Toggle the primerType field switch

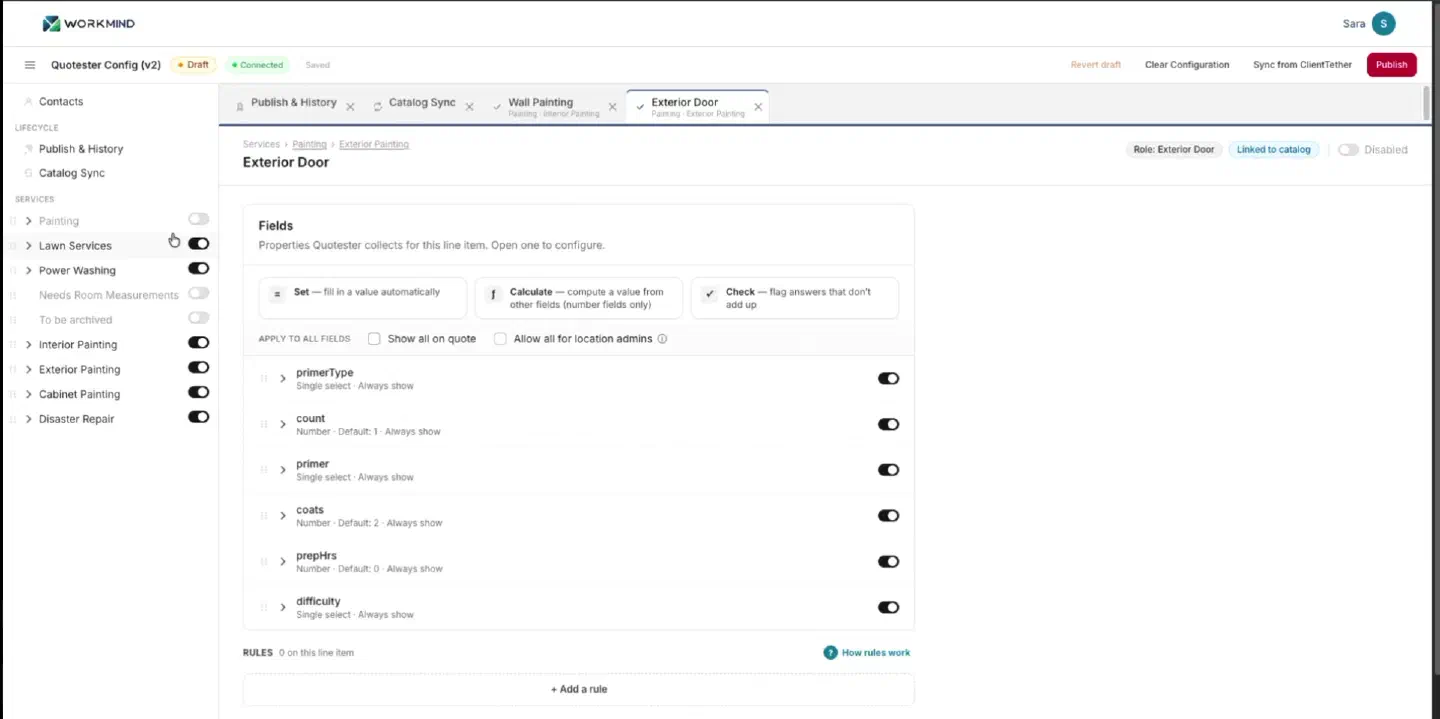[x=888, y=379]
